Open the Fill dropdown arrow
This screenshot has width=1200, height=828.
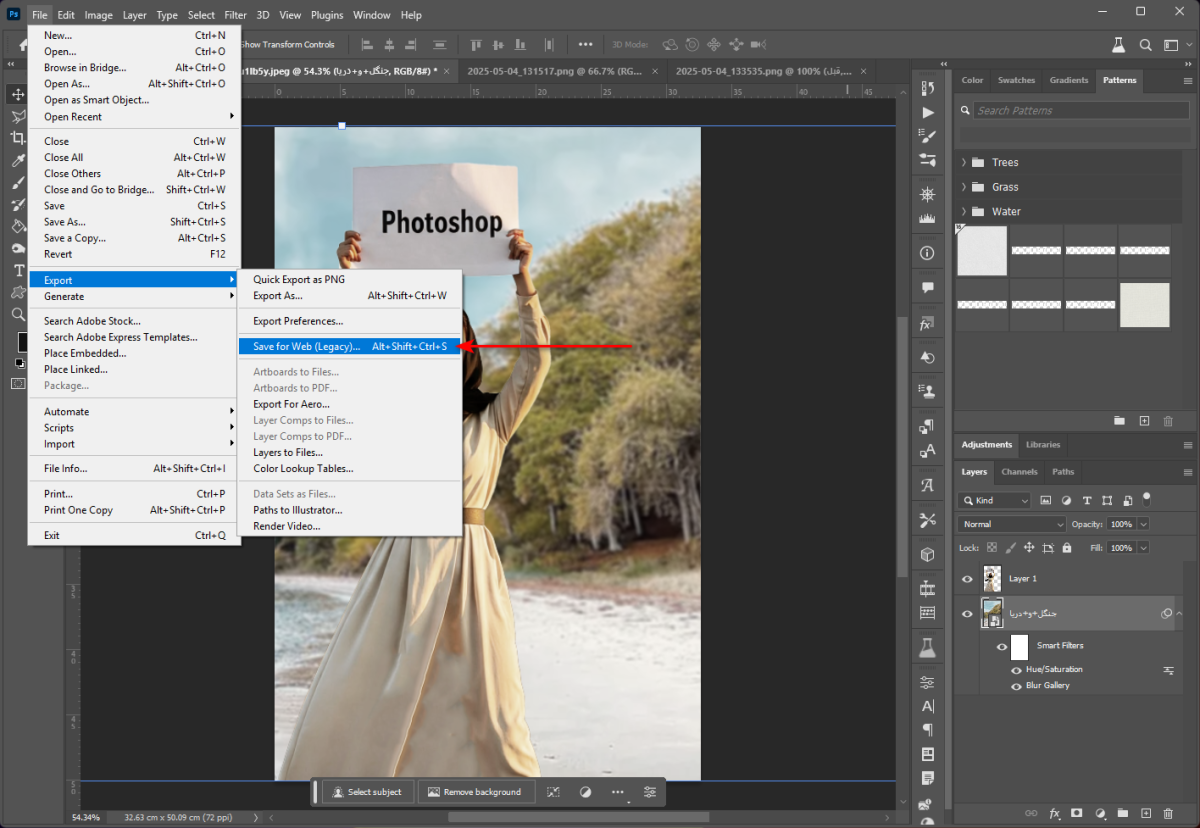click(x=1144, y=548)
